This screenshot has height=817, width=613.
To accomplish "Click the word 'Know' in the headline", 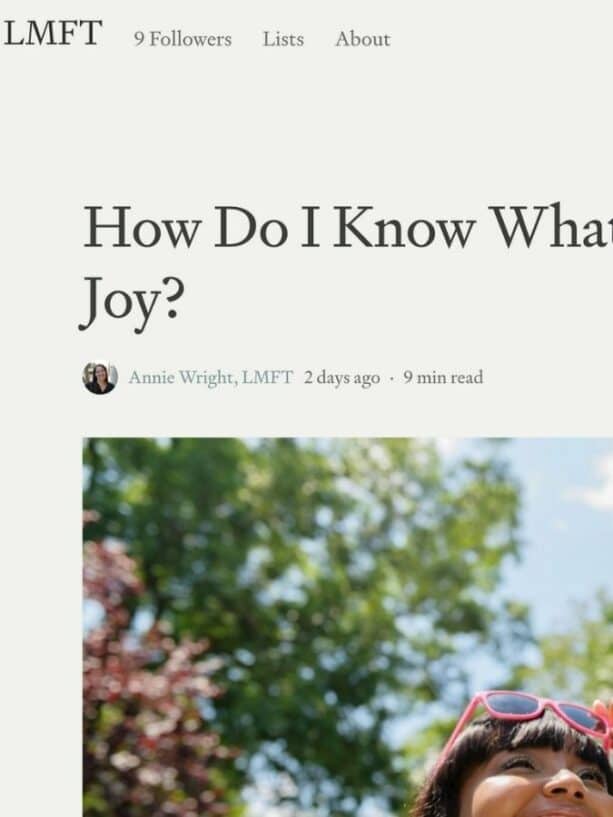I will (404, 228).
